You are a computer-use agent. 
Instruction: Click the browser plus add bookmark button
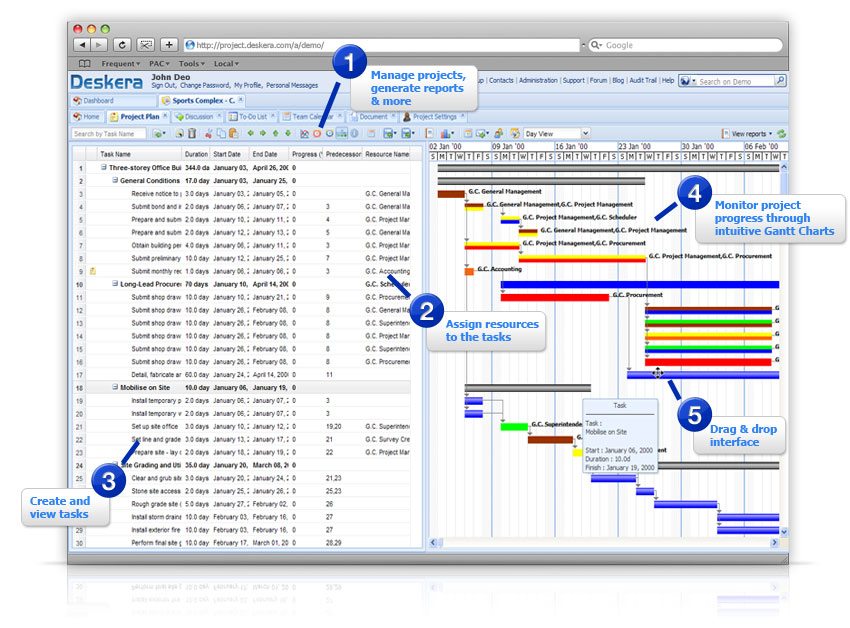pos(169,45)
